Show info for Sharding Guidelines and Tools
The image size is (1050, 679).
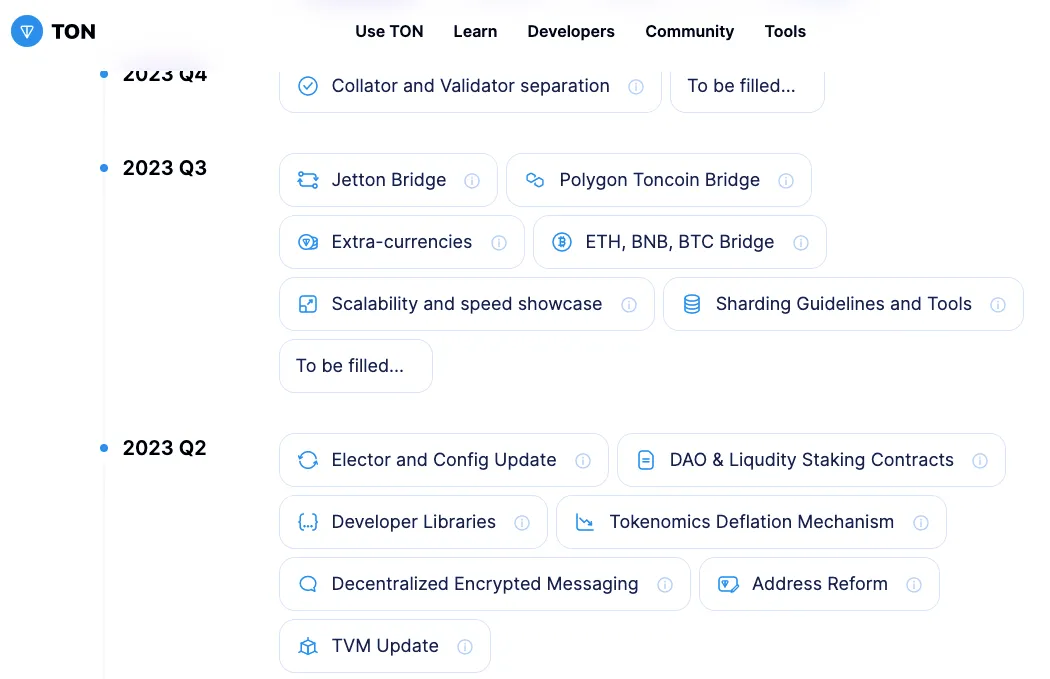pos(998,305)
